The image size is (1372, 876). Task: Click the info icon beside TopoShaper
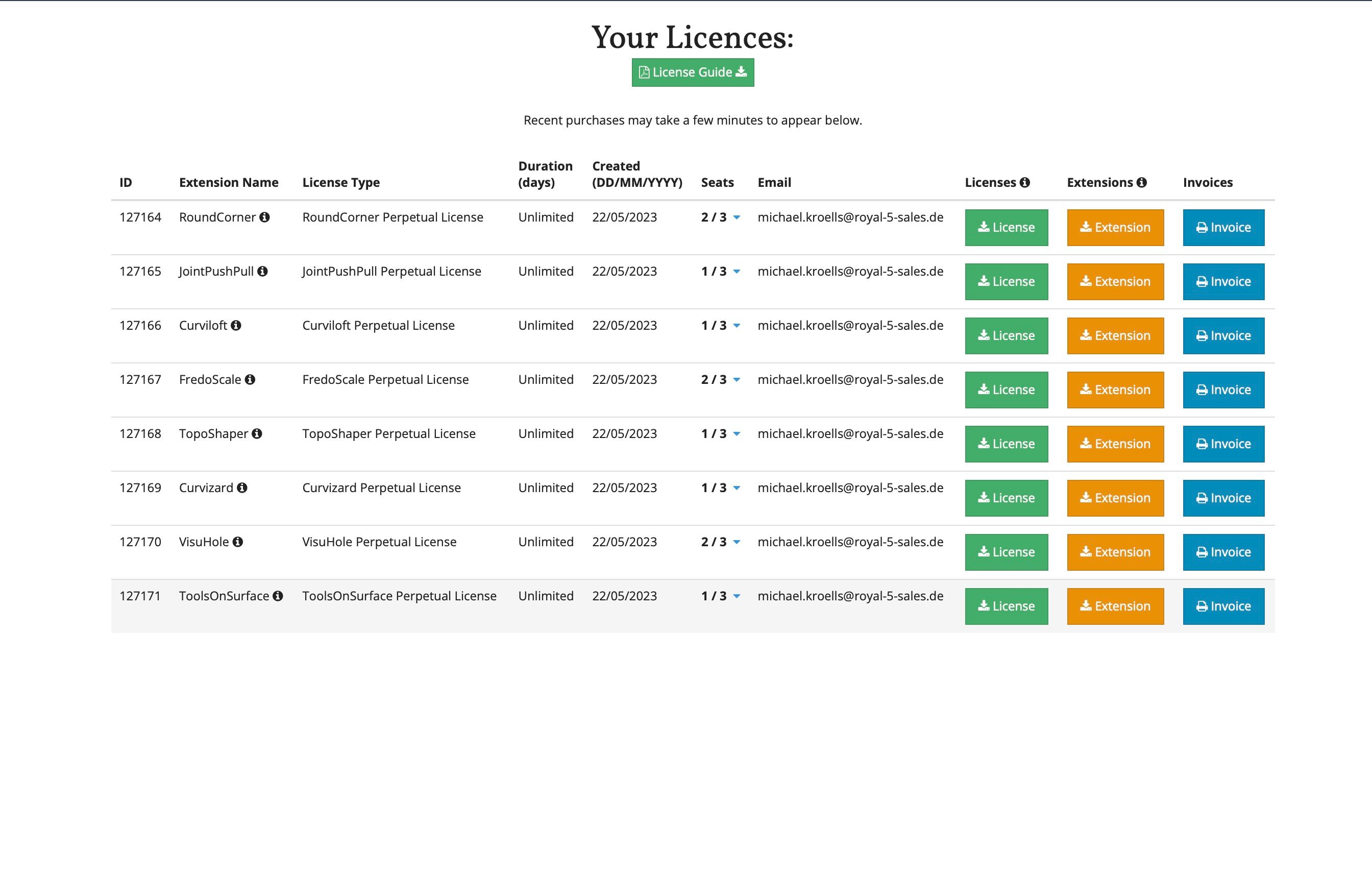point(257,434)
